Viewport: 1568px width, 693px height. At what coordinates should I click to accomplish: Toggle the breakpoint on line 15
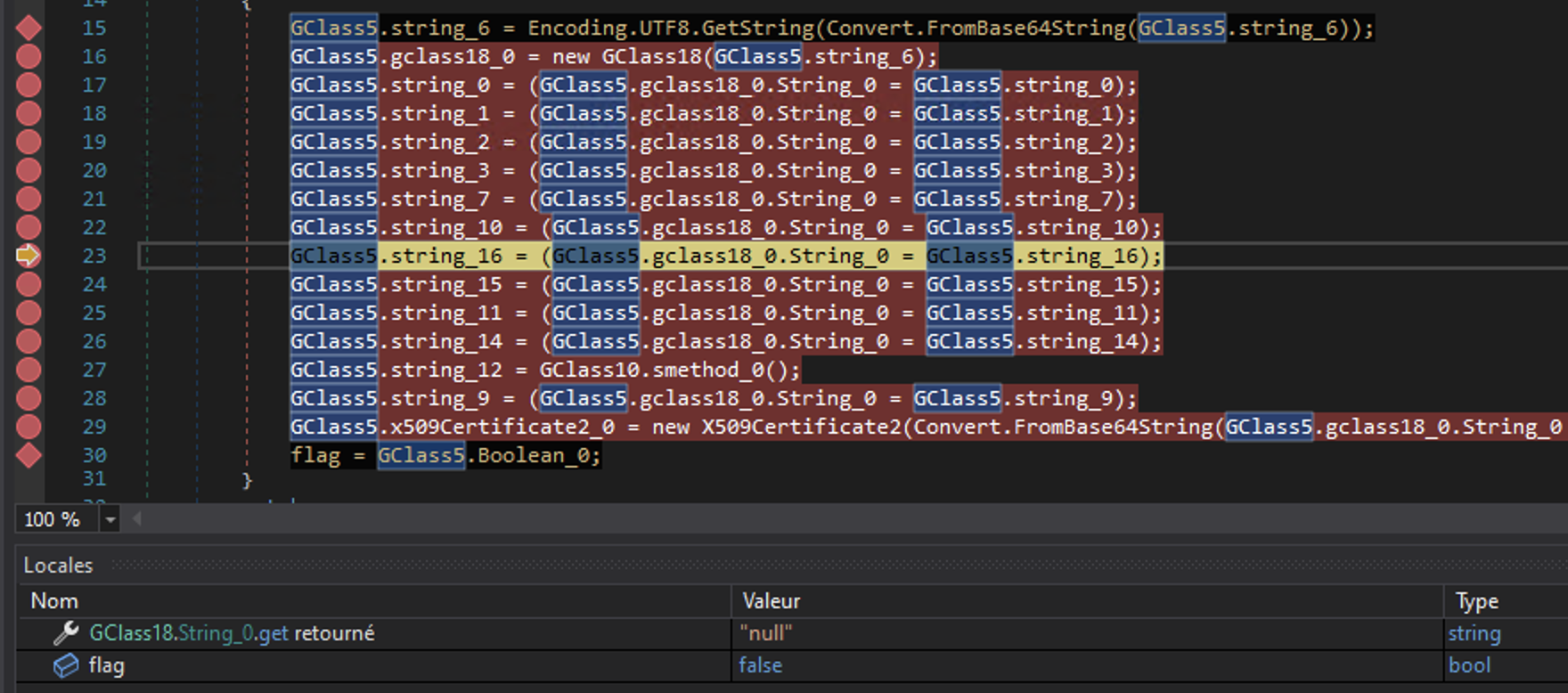coord(29,29)
